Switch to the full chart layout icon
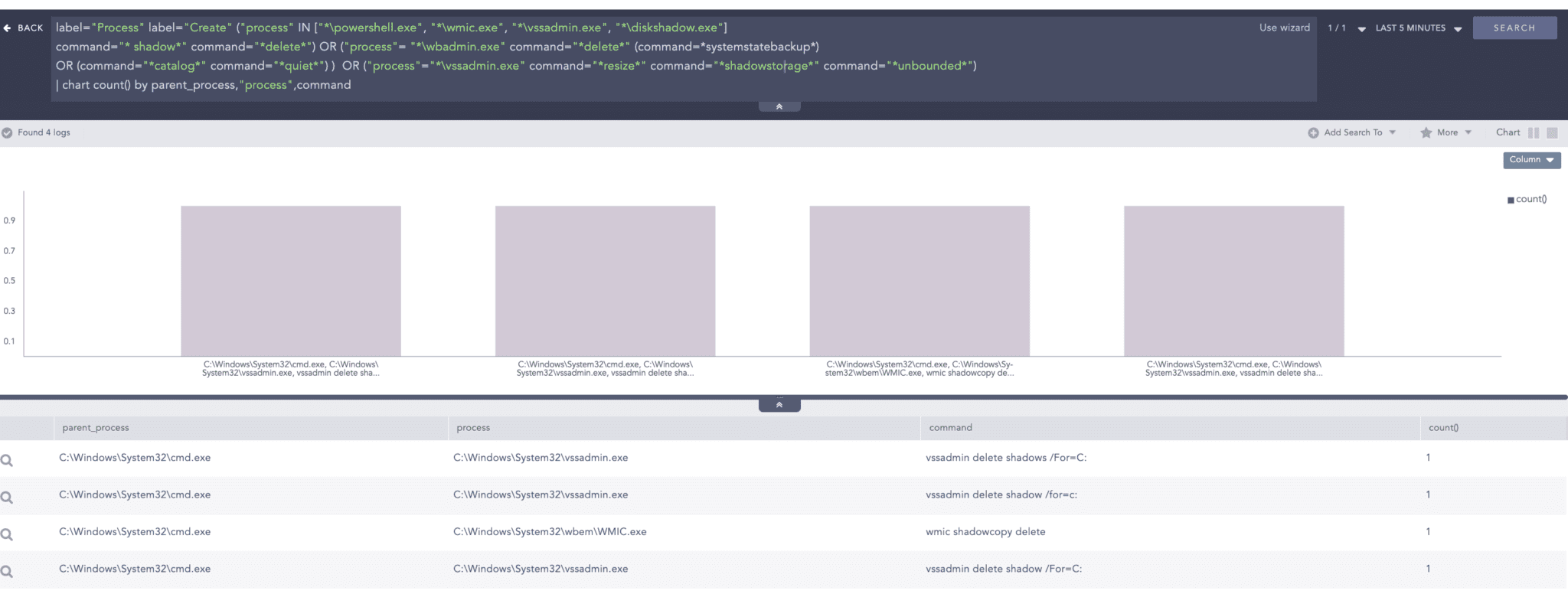Viewport: 1568px width, 594px height. (1552, 133)
